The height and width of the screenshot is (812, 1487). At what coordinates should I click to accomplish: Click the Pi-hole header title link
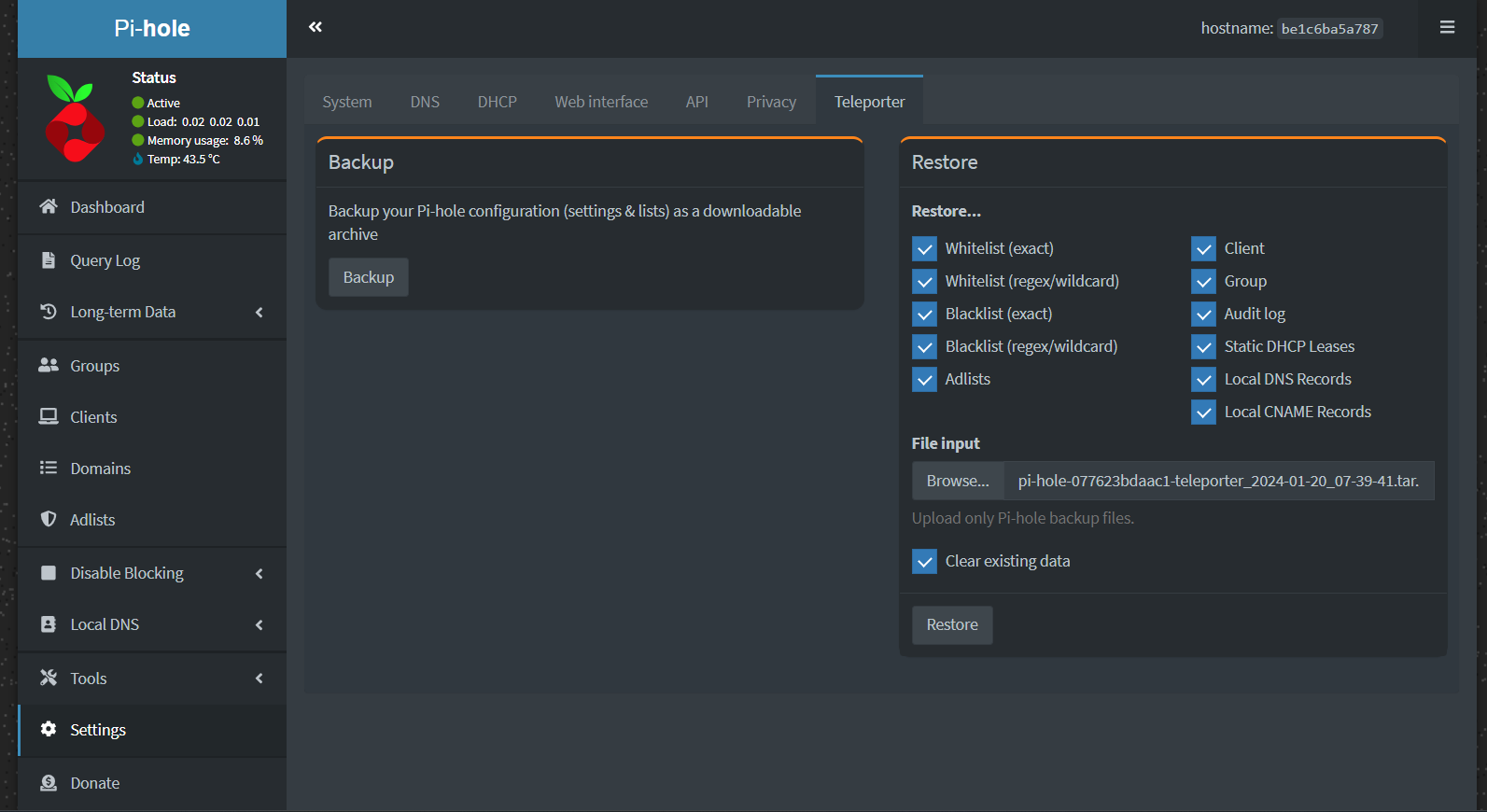click(x=152, y=28)
